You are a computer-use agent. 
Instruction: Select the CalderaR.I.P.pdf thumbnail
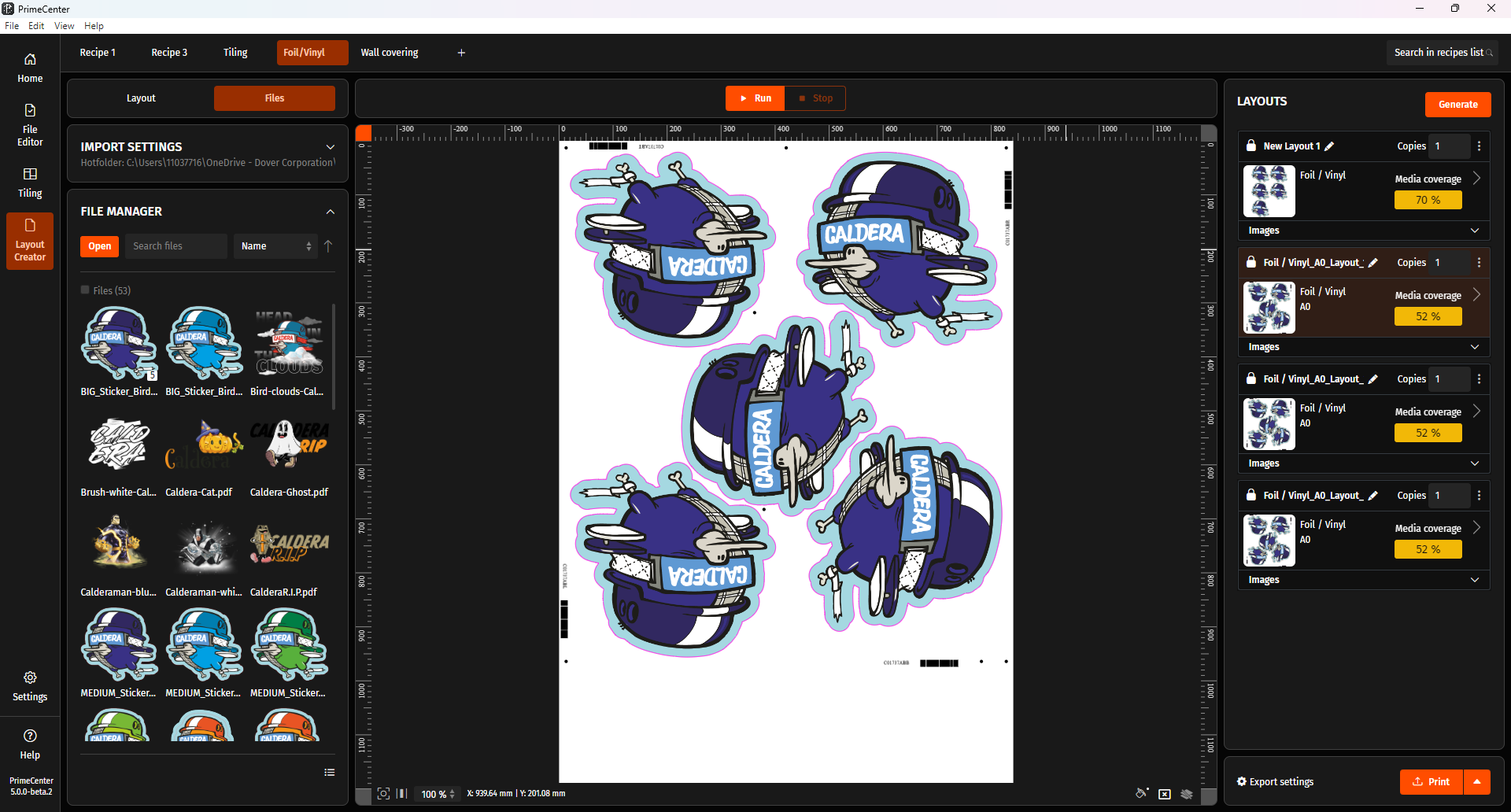289,546
